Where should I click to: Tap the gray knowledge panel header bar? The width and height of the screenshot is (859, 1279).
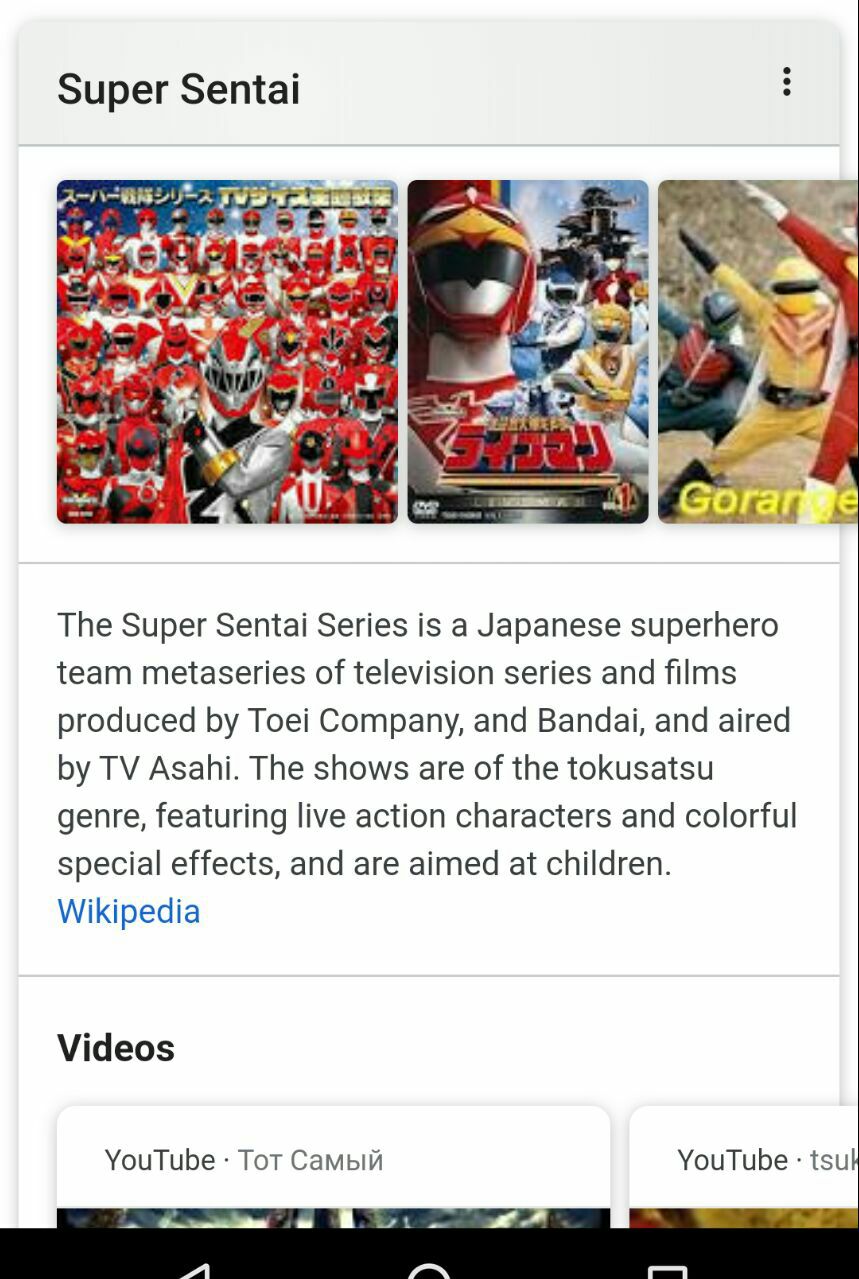click(428, 85)
